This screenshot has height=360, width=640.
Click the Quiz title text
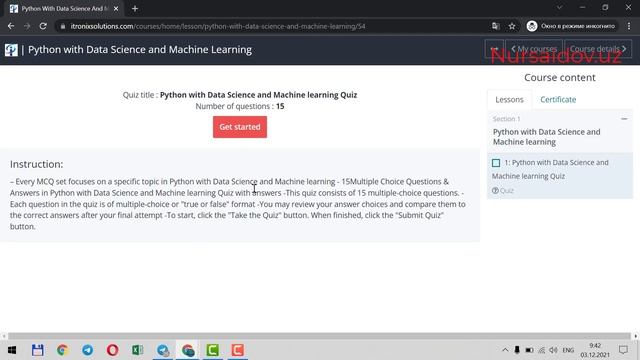click(240, 95)
